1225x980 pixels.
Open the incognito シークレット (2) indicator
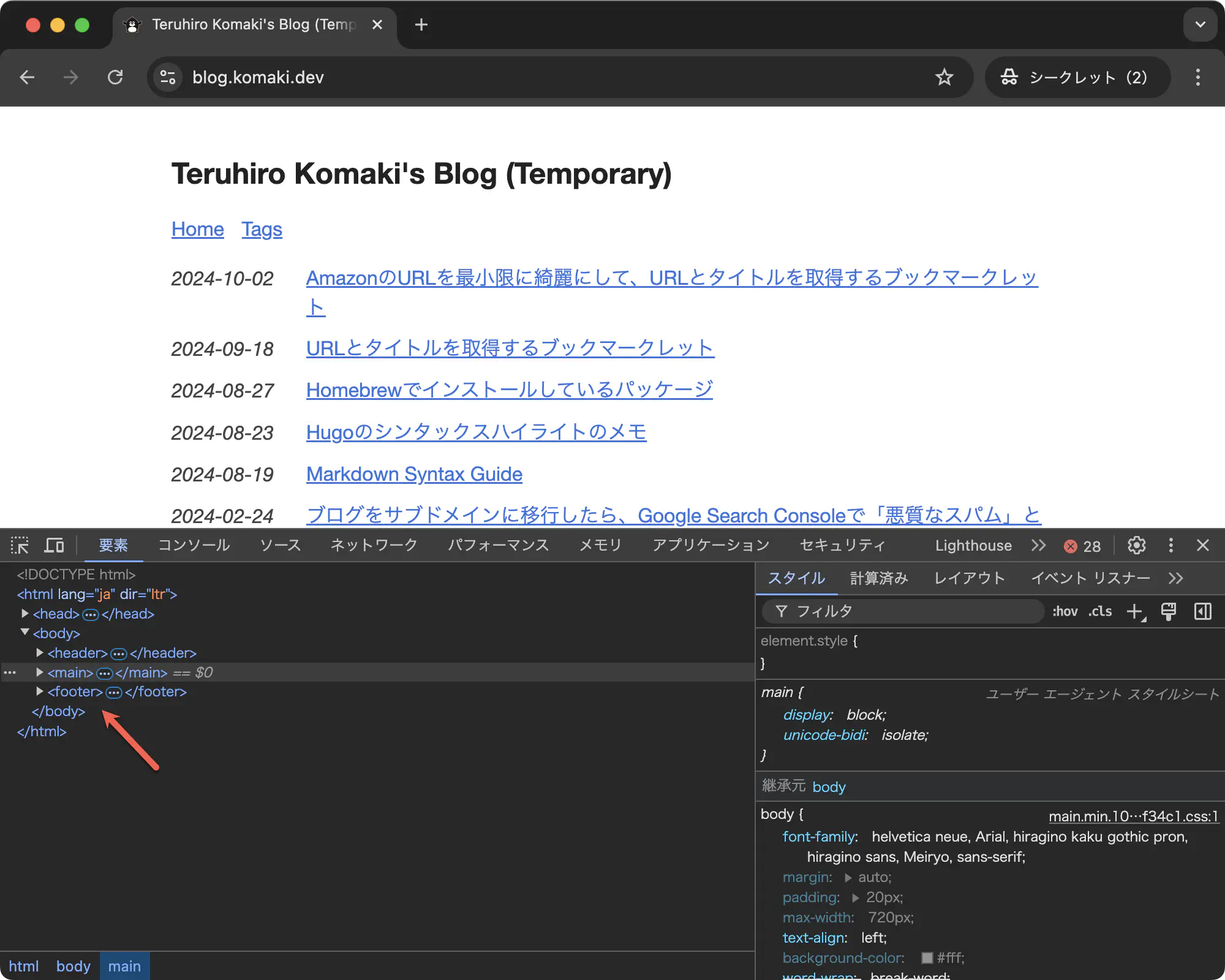tap(1077, 77)
